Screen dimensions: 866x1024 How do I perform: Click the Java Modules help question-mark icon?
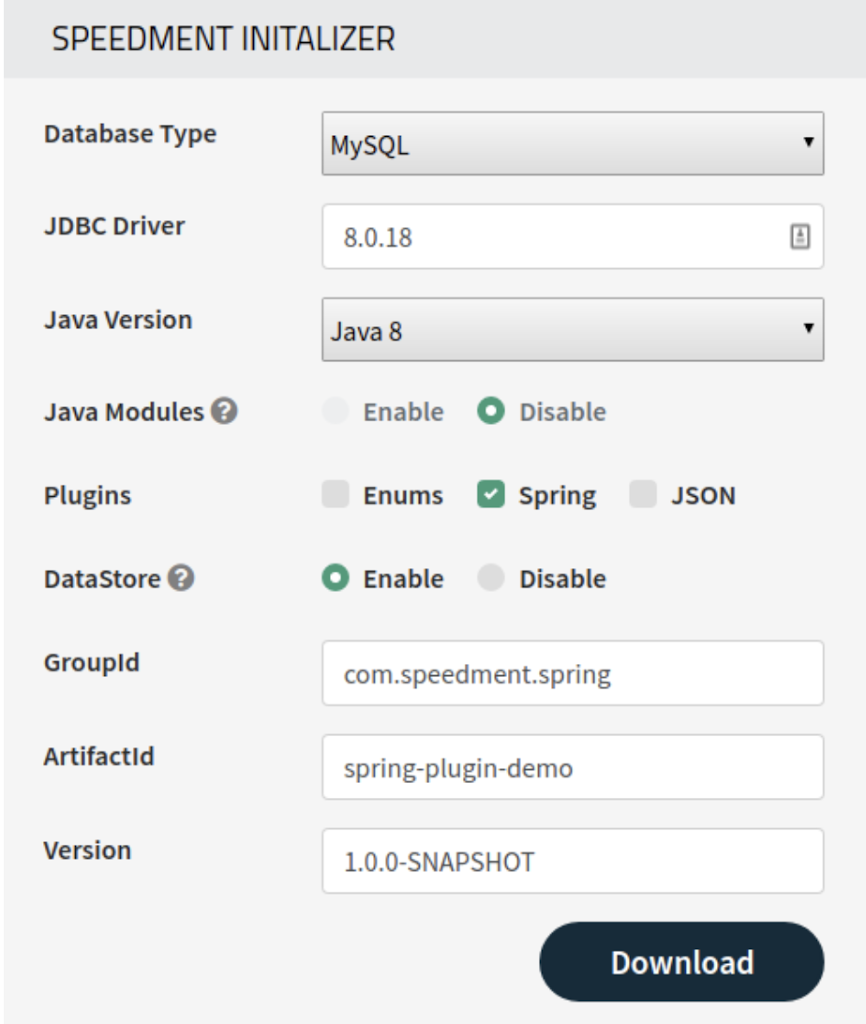(x=225, y=412)
